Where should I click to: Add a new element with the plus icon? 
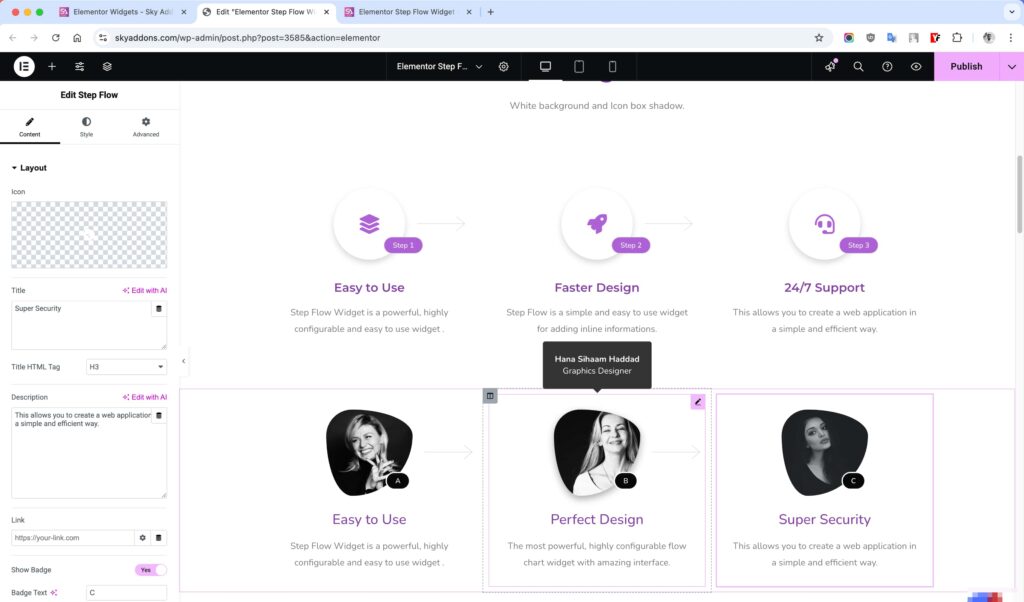pyautogui.click(x=52, y=67)
